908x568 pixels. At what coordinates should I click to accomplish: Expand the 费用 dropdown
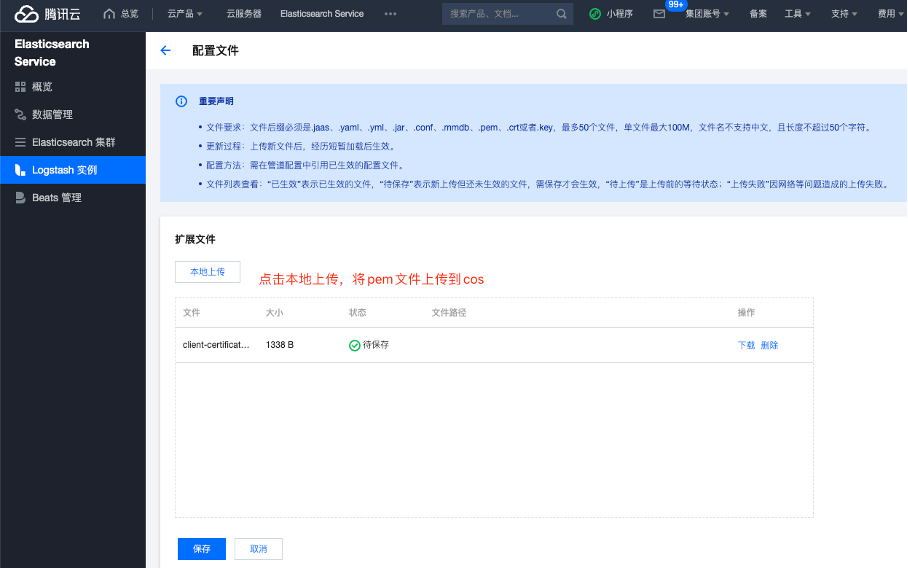pos(890,14)
